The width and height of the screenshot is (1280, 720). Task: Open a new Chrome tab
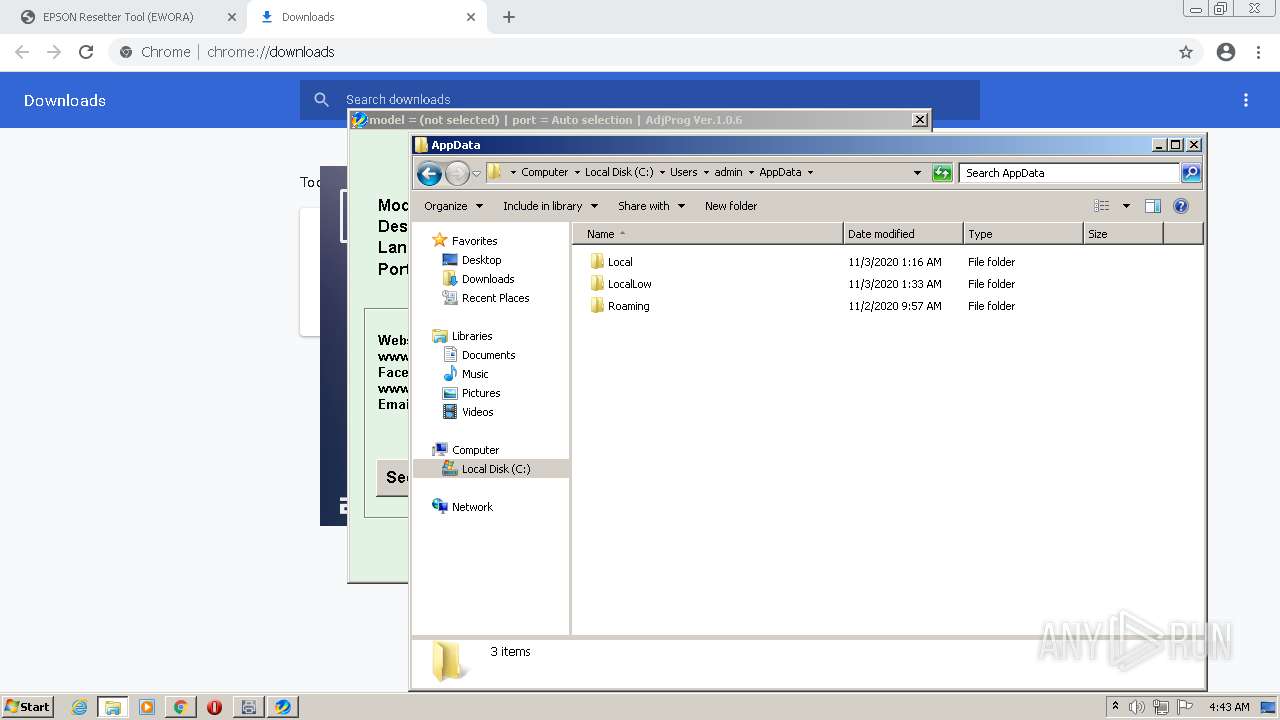tap(509, 17)
